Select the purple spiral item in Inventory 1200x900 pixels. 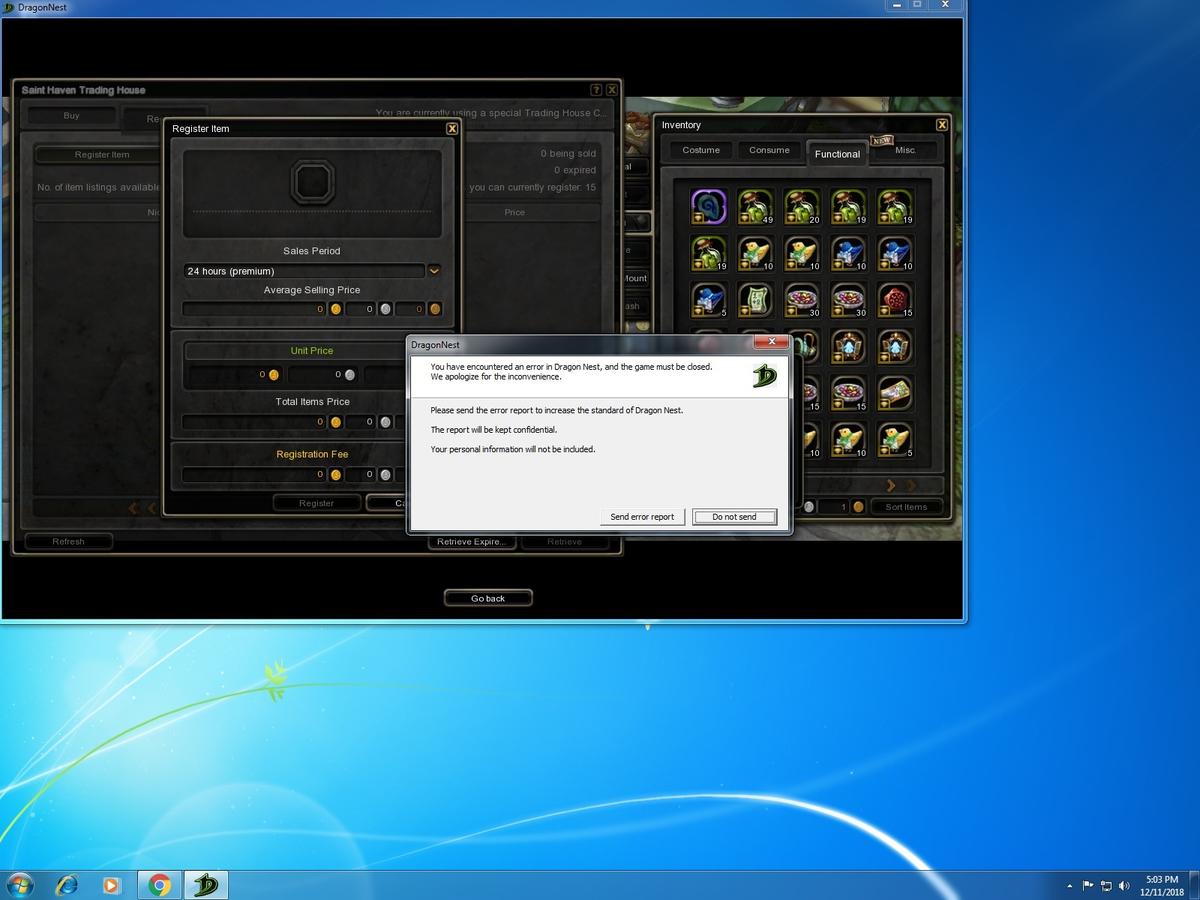click(x=708, y=206)
